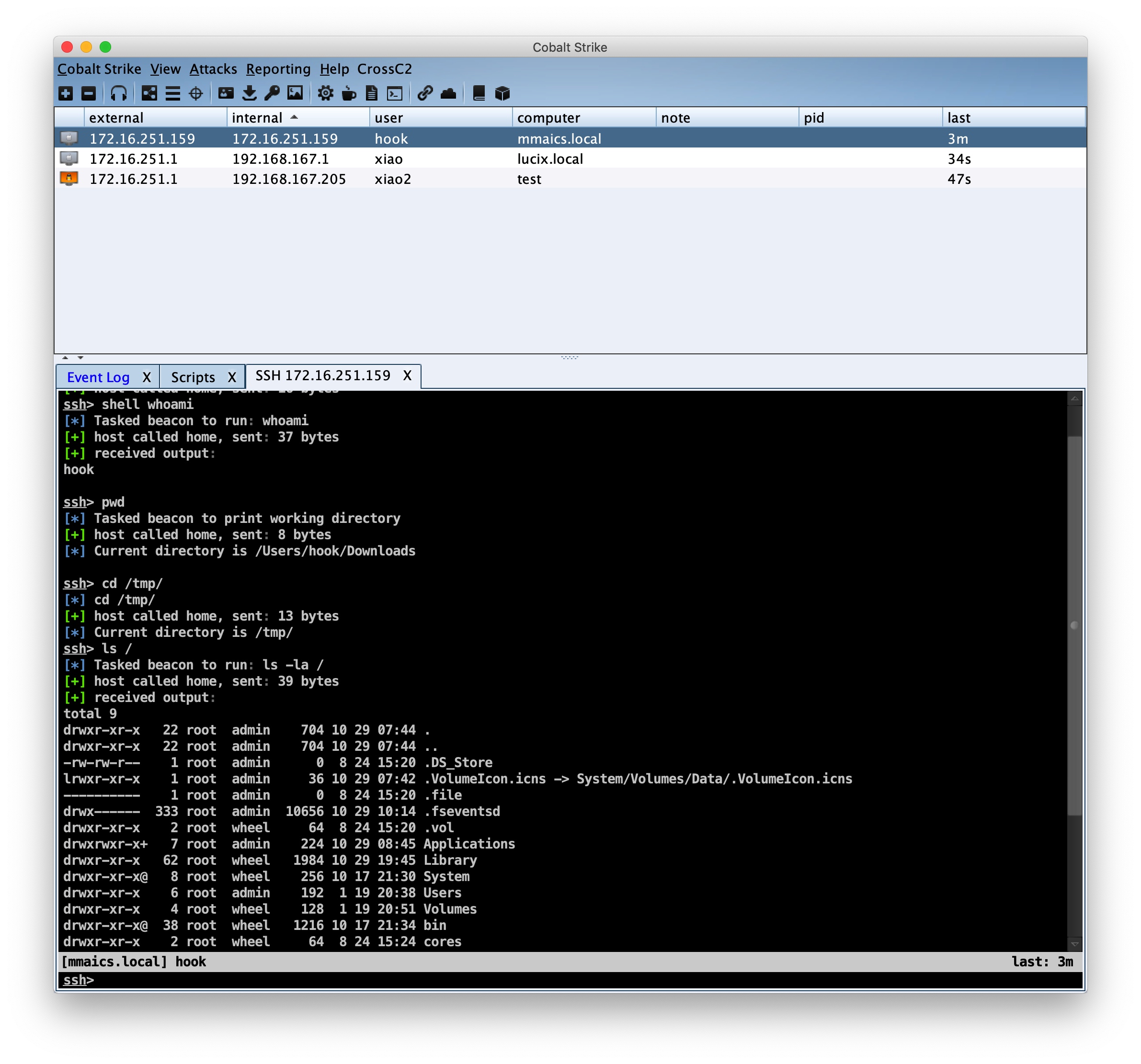Viewport: 1141px width, 1064px height.
Task: Open the Attacks menu
Action: 213,69
